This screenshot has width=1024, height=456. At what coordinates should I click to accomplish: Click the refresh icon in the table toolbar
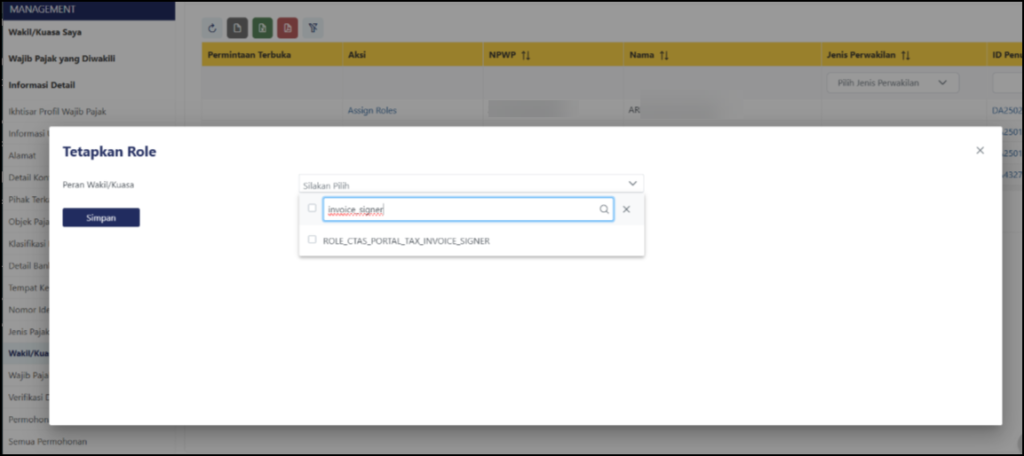212,30
